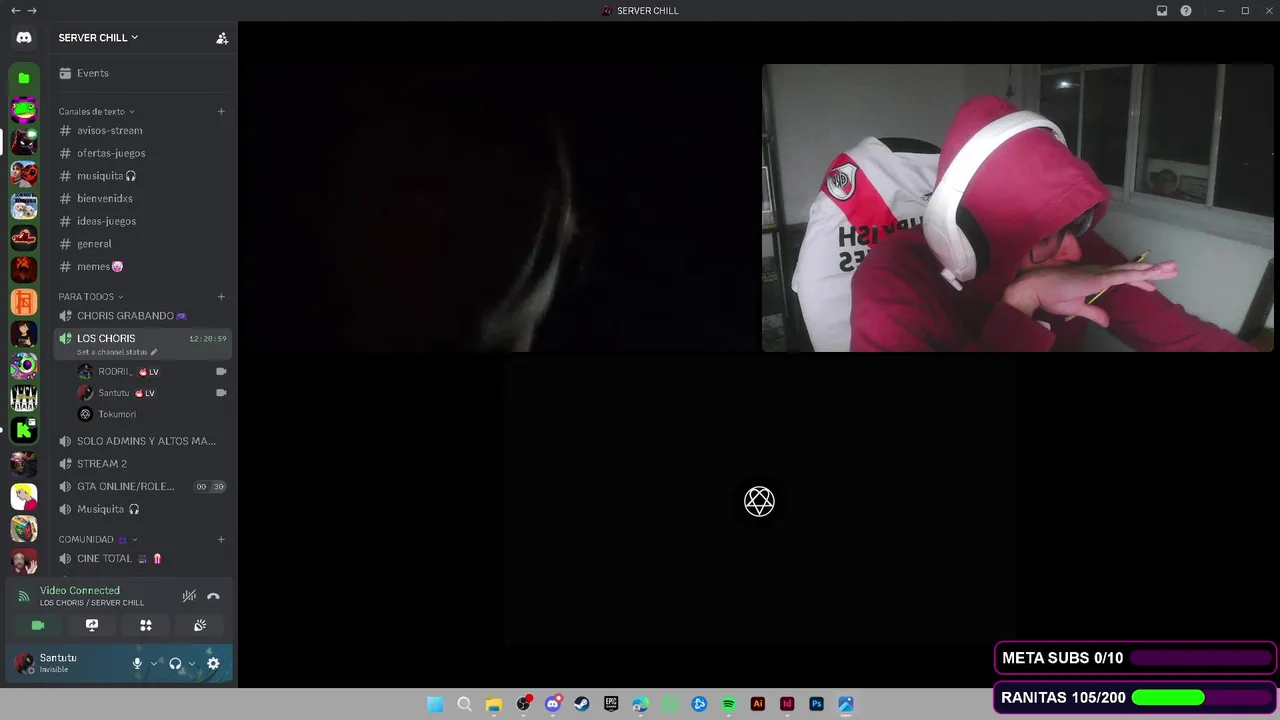This screenshot has height=720, width=1280.
Task: Open Windows Start menu
Action: [435, 704]
